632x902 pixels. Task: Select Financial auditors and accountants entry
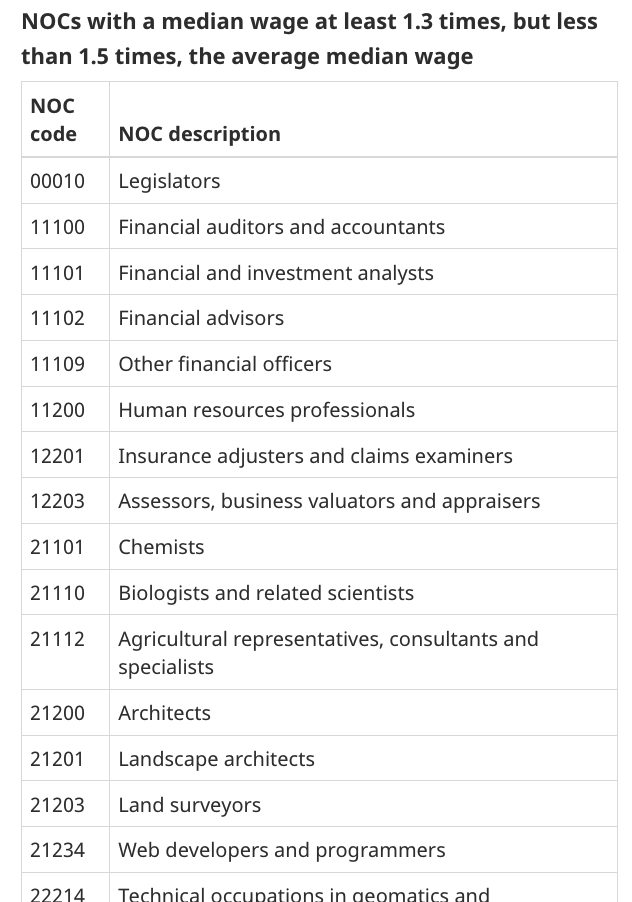coord(281,227)
